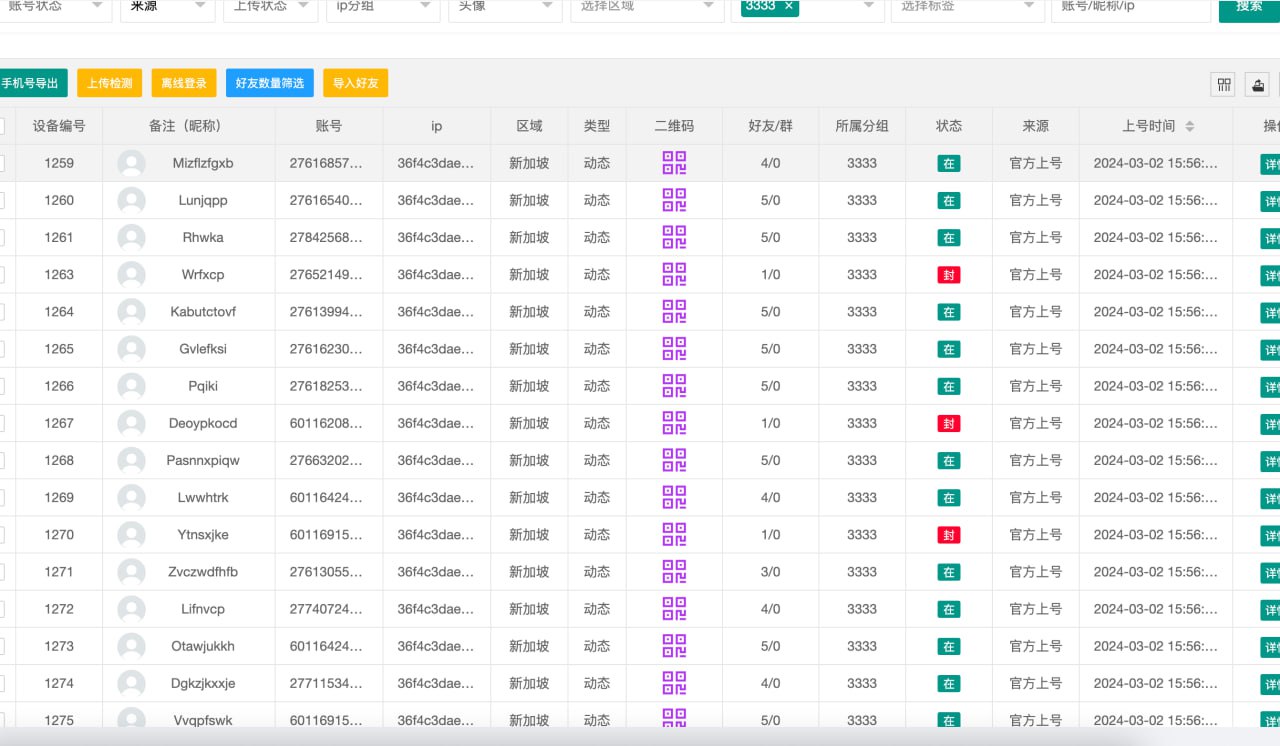Click avatar of Mizflzfgxb account
Viewport: 1280px width, 746px height.
131,163
